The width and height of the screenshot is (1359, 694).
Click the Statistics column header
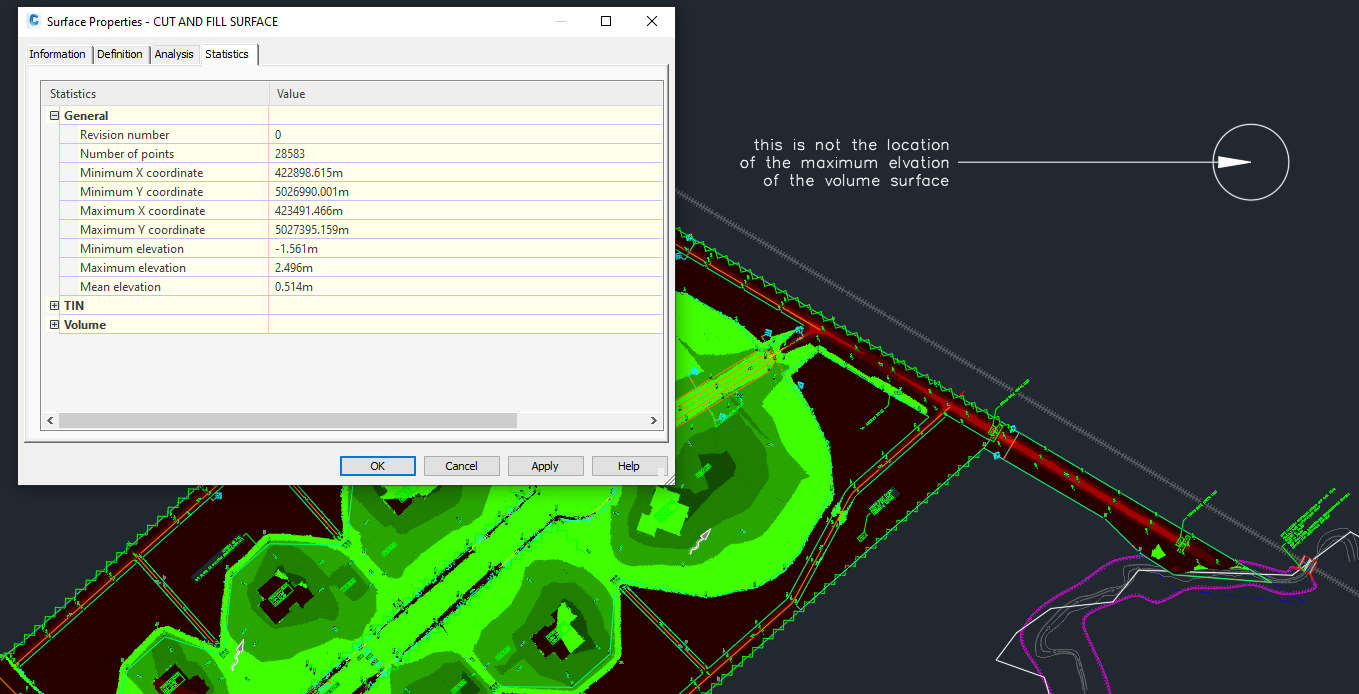point(75,93)
